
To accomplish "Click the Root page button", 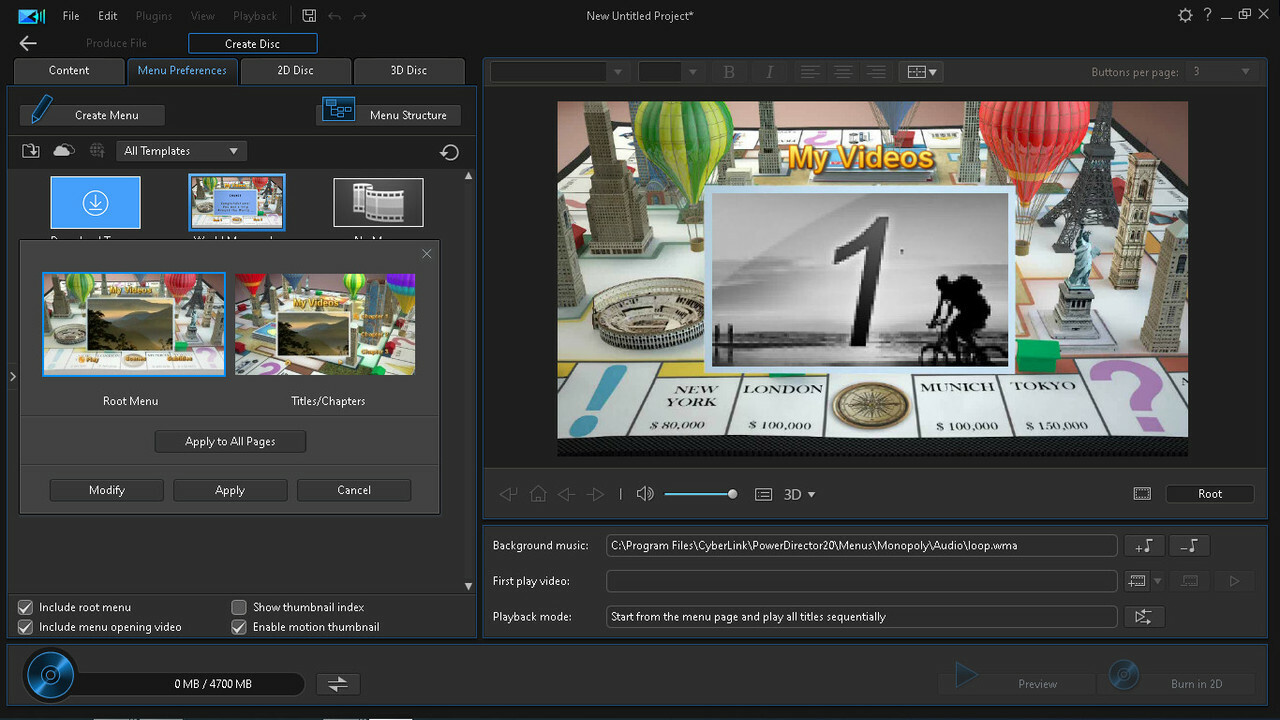I will pyautogui.click(x=1210, y=494).
